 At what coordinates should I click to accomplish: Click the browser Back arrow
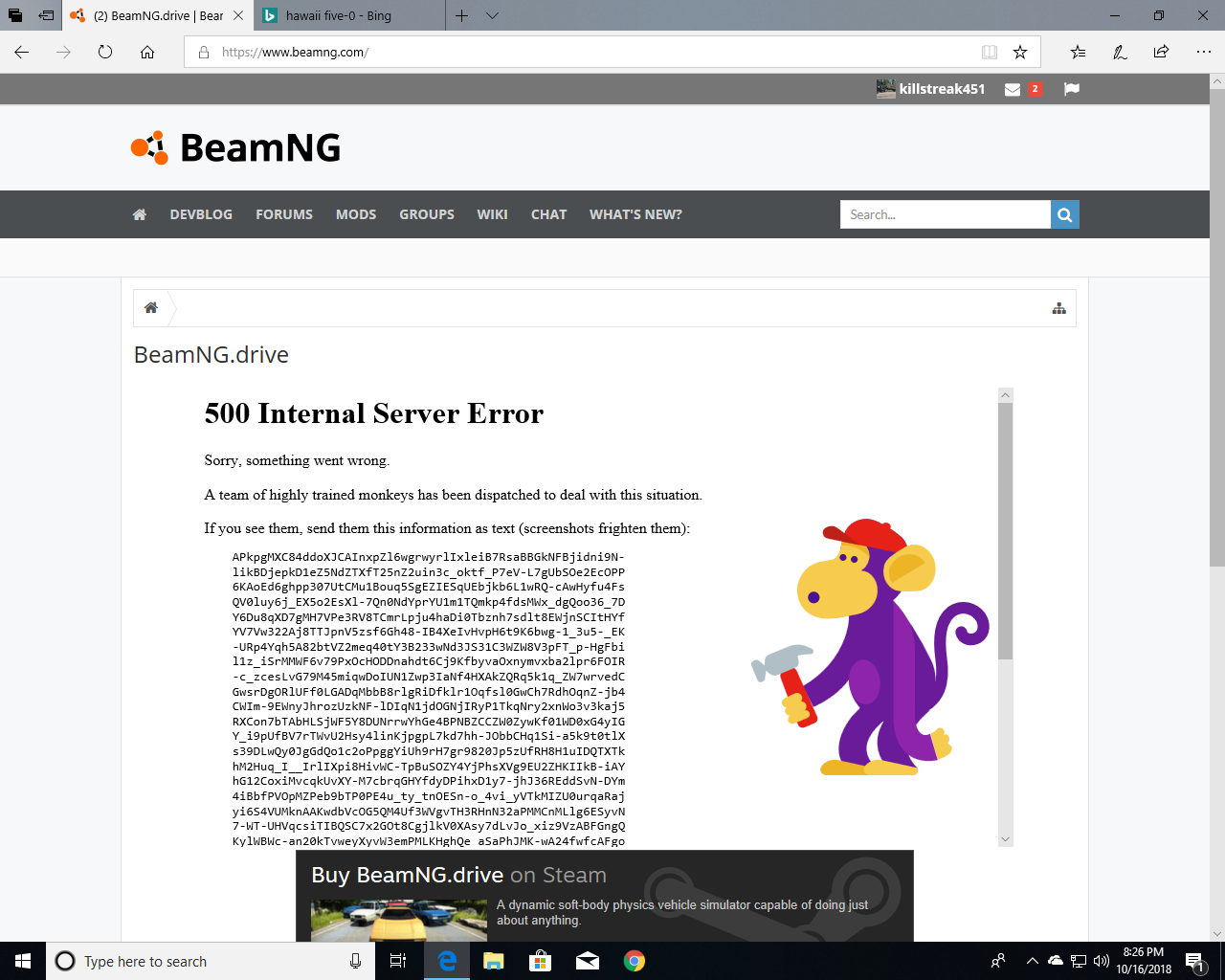coord(22,52)
